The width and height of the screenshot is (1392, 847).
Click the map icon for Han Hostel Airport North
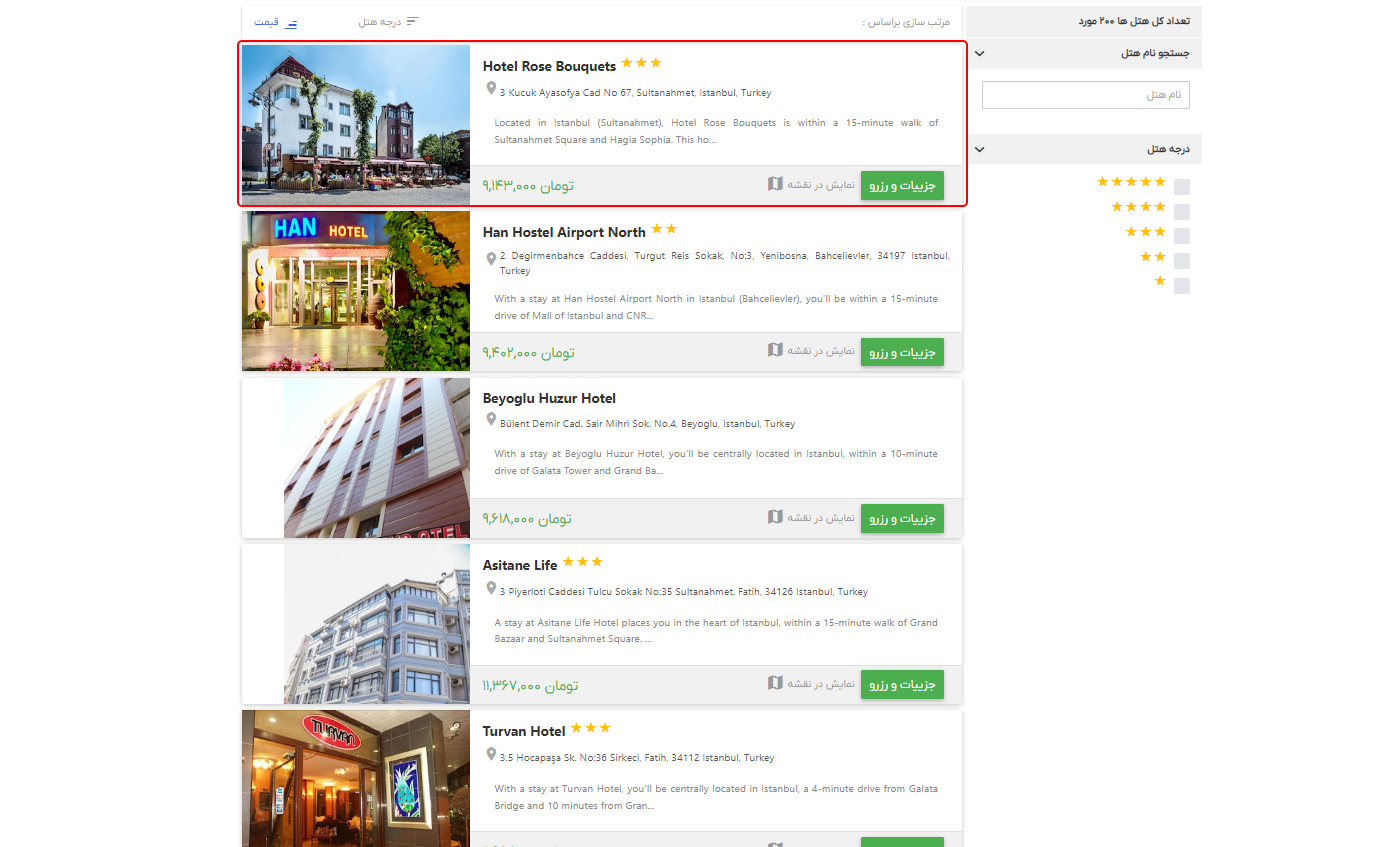775,350
